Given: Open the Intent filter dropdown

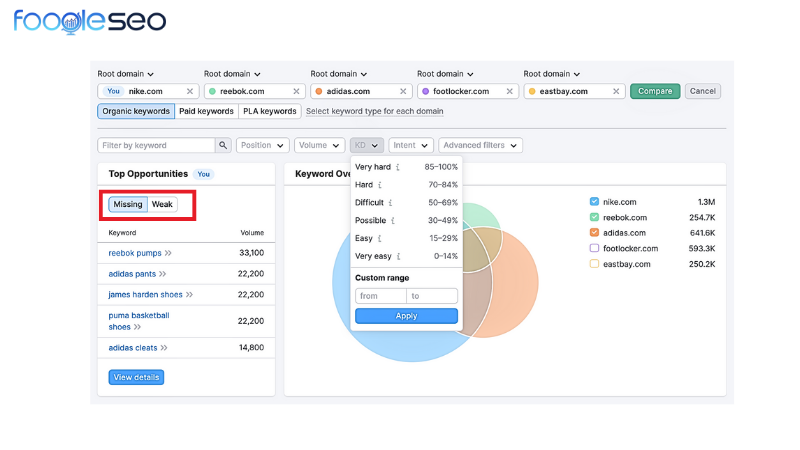Looking at the screenshot, I should click(412, 145).
